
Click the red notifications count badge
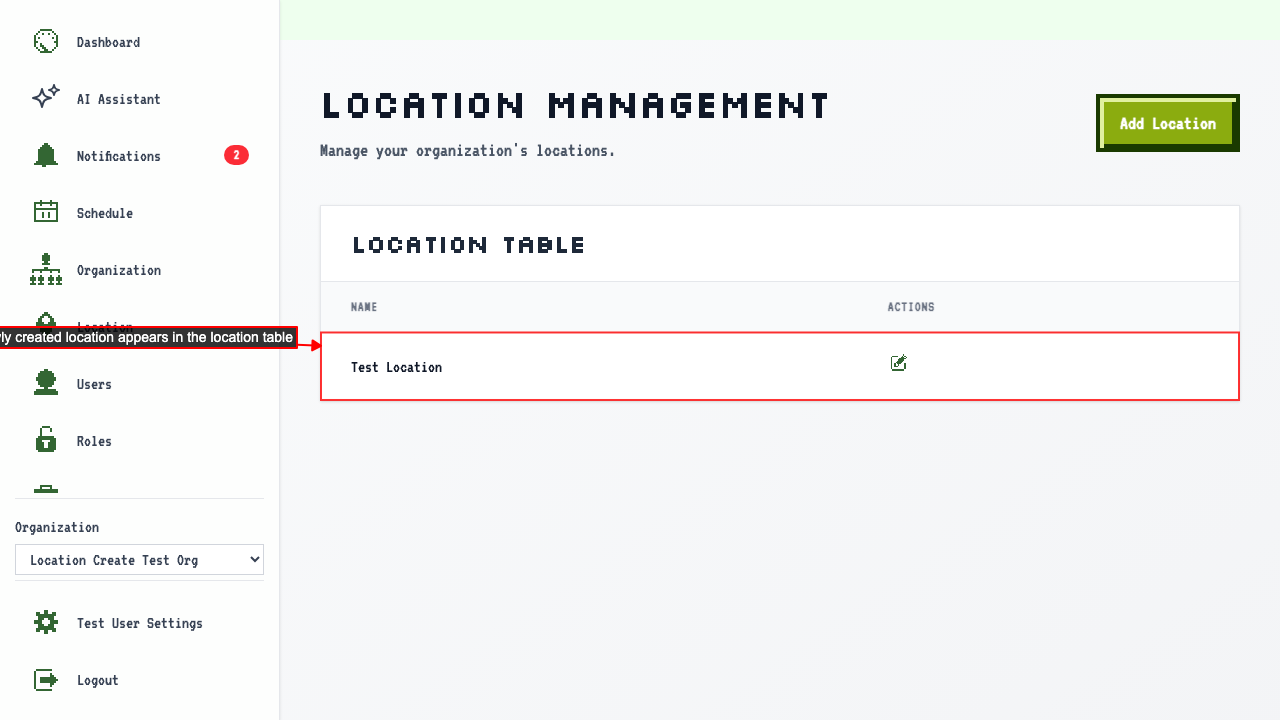coord(236,155)
